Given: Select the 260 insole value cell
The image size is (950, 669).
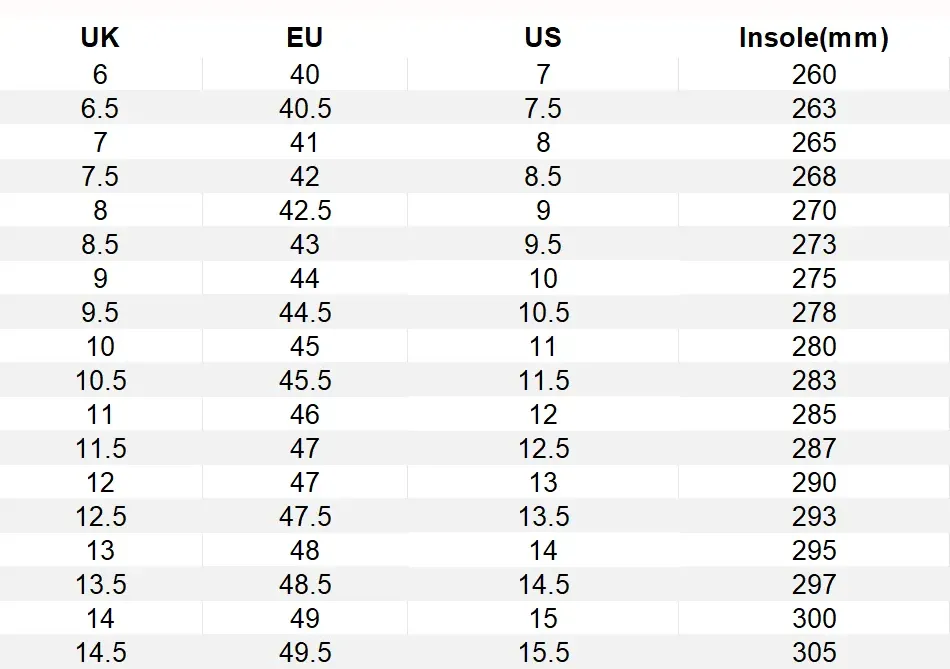Looking at the screenshot, I should [813, 74].
